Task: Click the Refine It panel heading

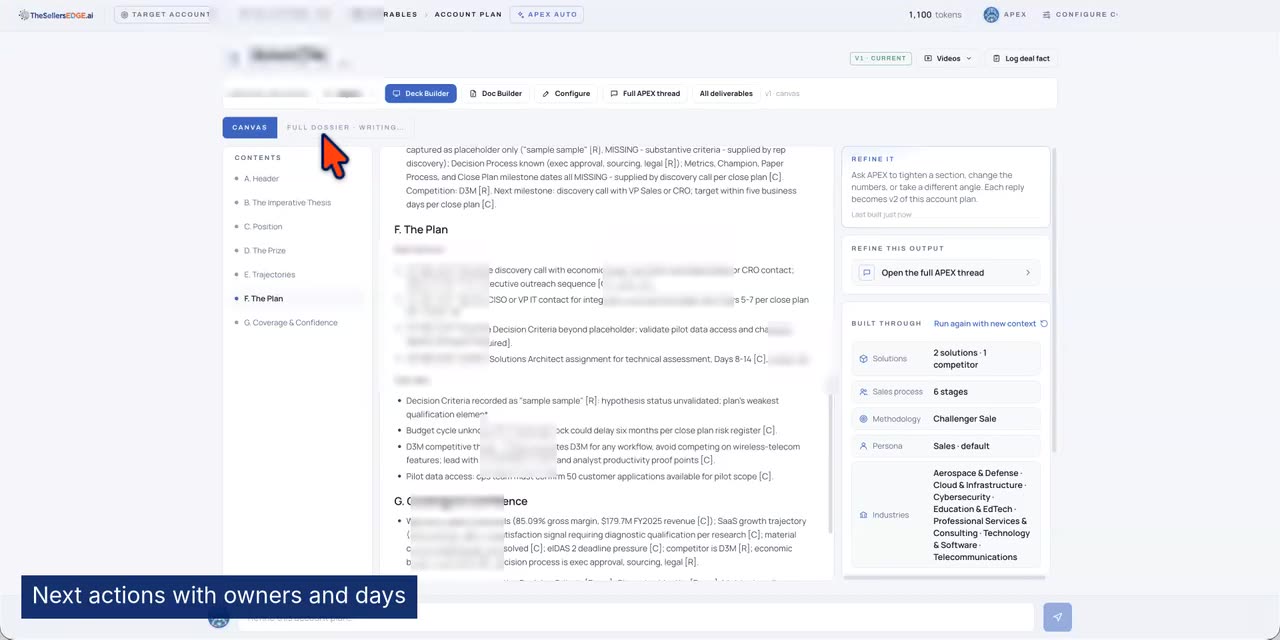Action: pos(873,159)
